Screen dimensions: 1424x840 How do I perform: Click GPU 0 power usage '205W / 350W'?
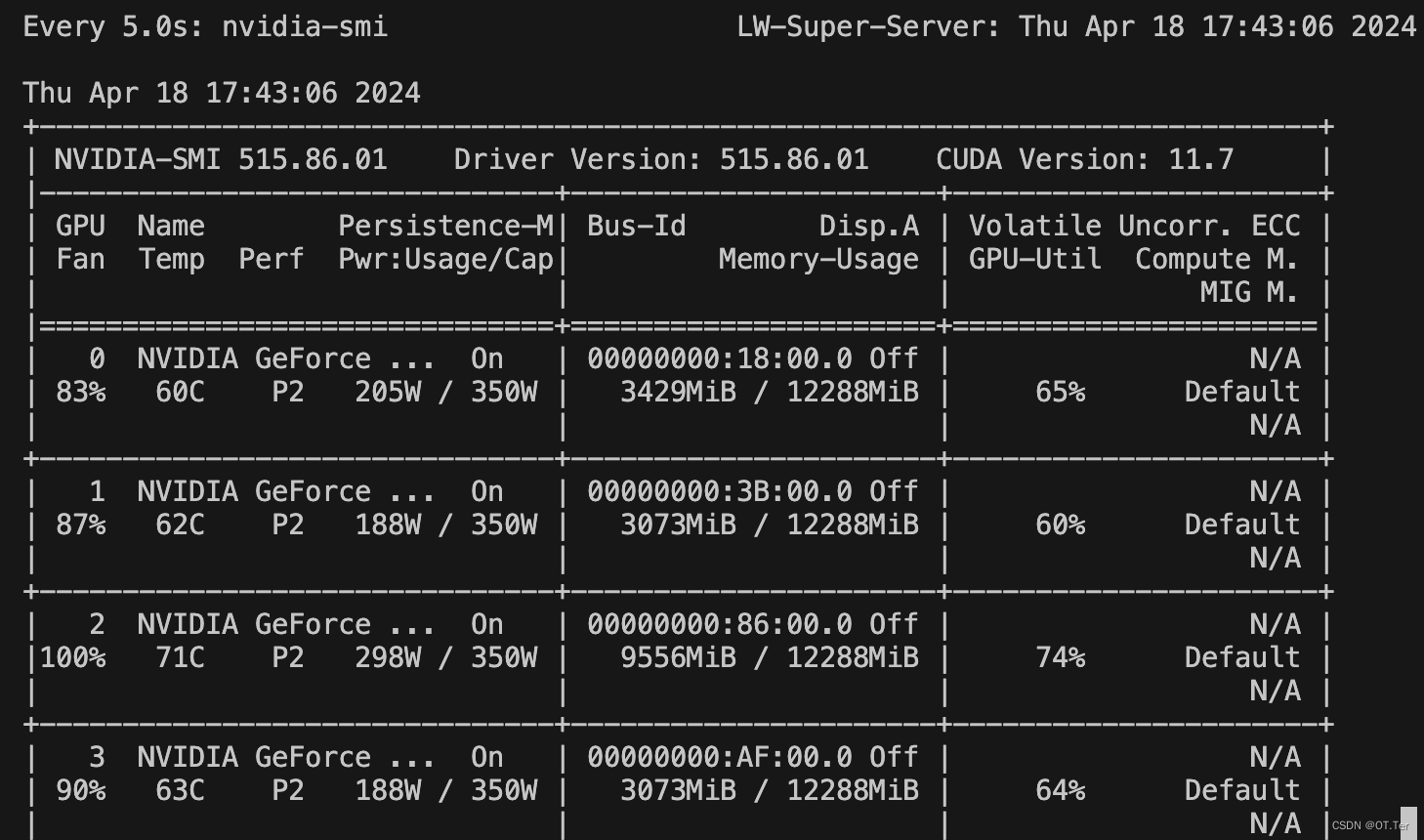[x=446, y=392]
